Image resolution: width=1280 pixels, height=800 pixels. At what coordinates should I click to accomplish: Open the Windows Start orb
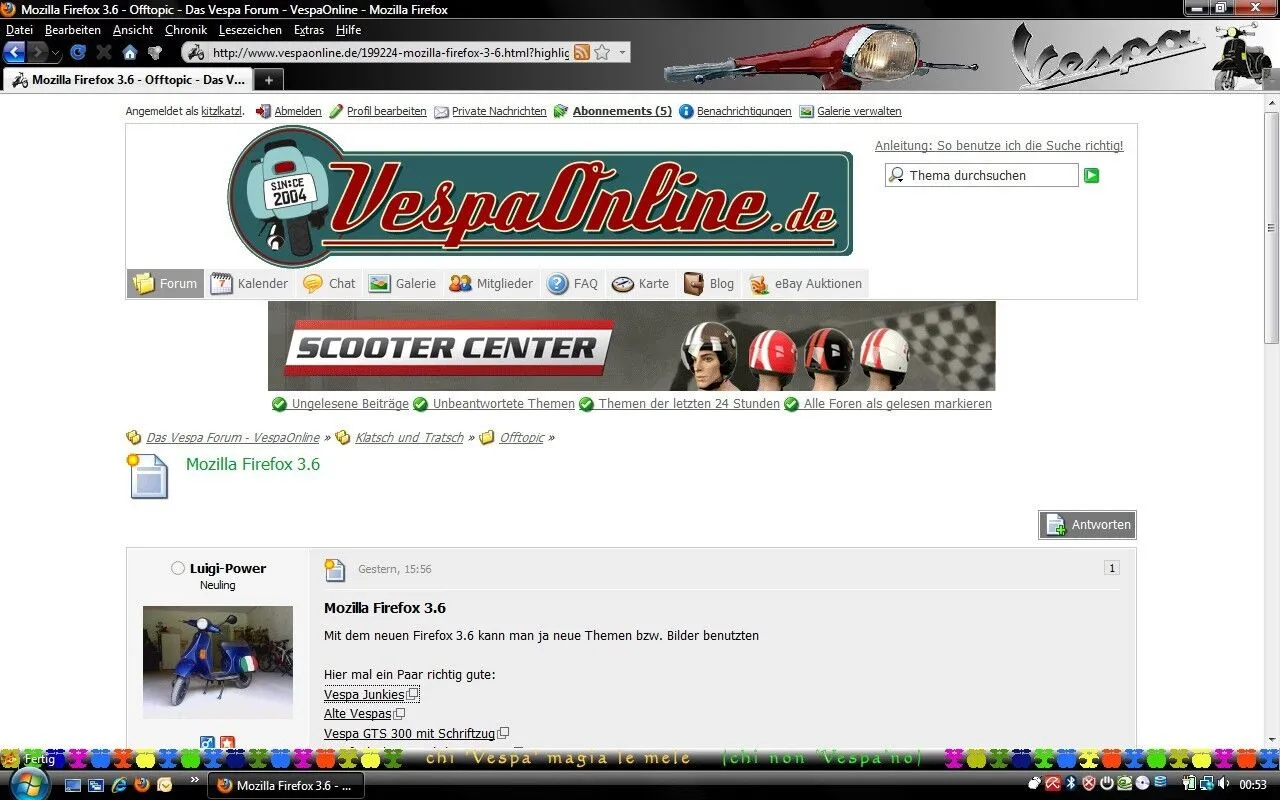(29, 784)
